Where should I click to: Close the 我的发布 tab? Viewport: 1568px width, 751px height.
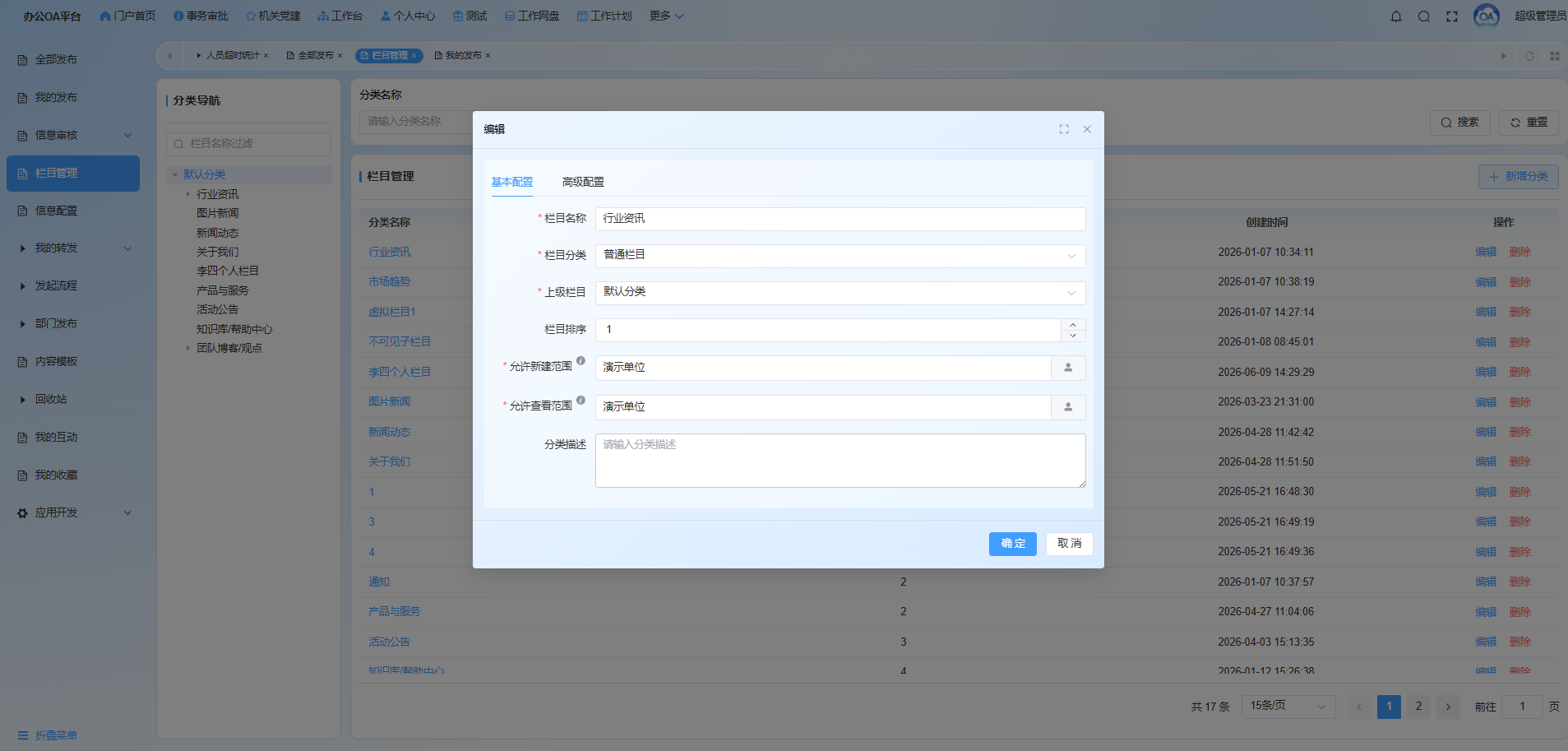488,56
